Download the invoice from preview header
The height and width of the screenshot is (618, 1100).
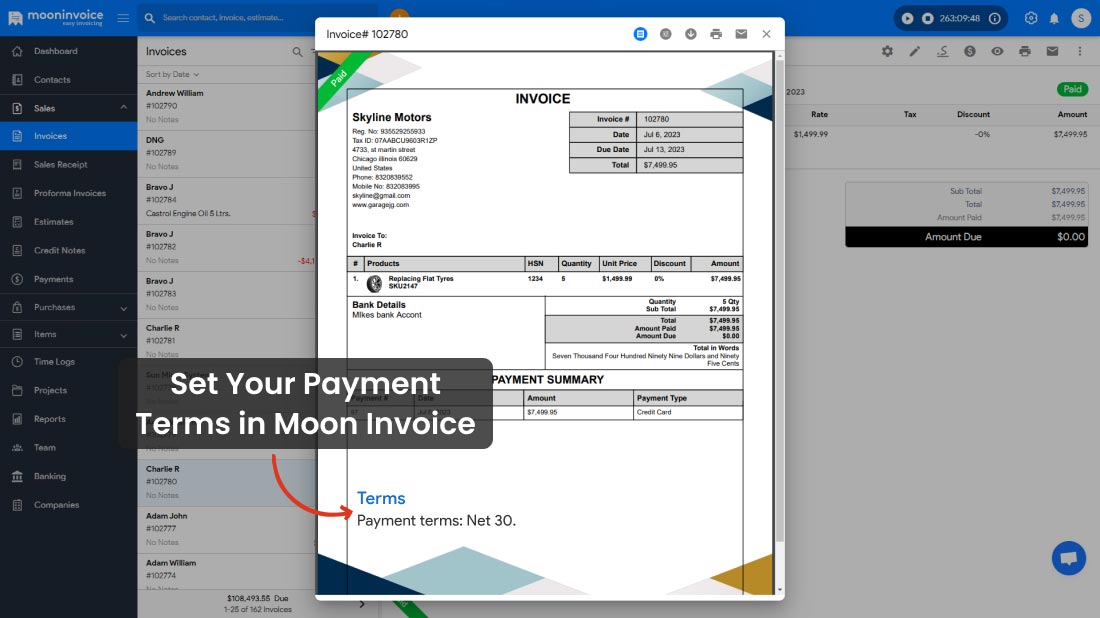(691, 34)
